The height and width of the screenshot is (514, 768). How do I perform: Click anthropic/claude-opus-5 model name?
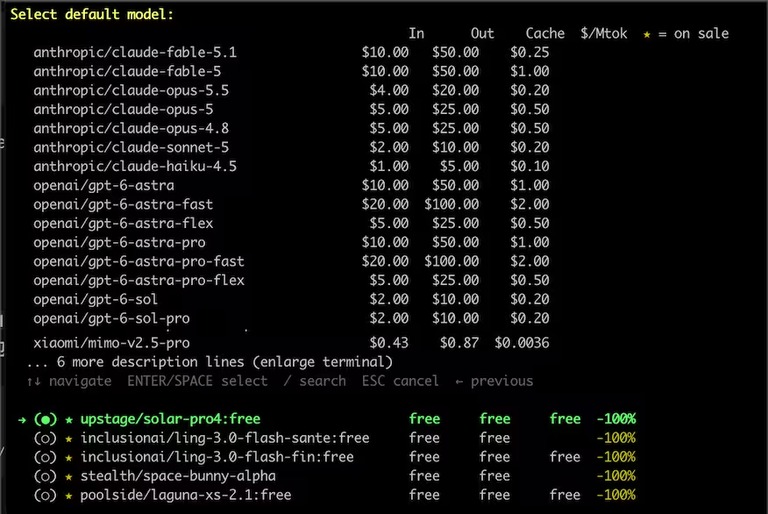click(x=123, y=109)
